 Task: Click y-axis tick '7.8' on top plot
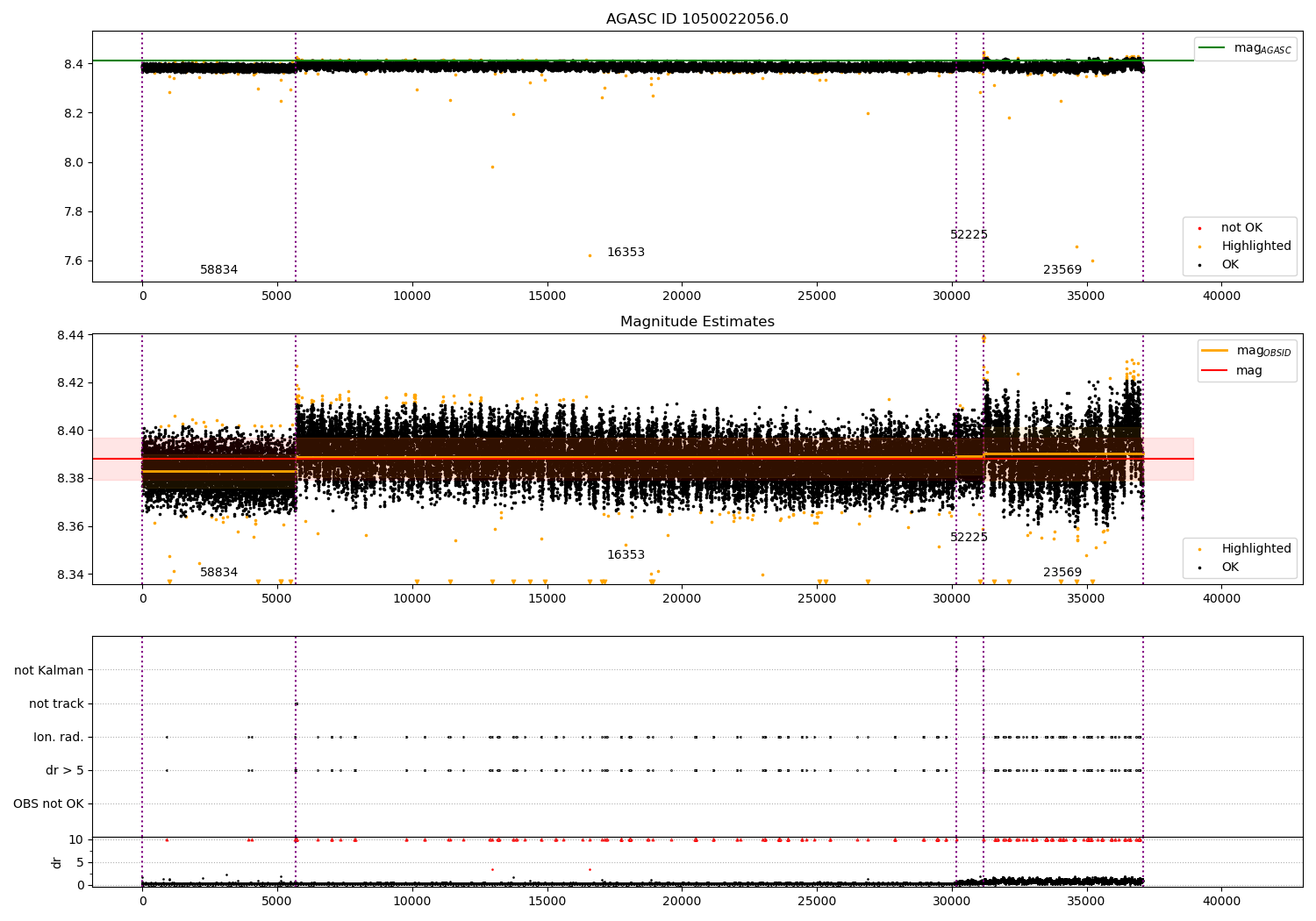tap(73, 212)
